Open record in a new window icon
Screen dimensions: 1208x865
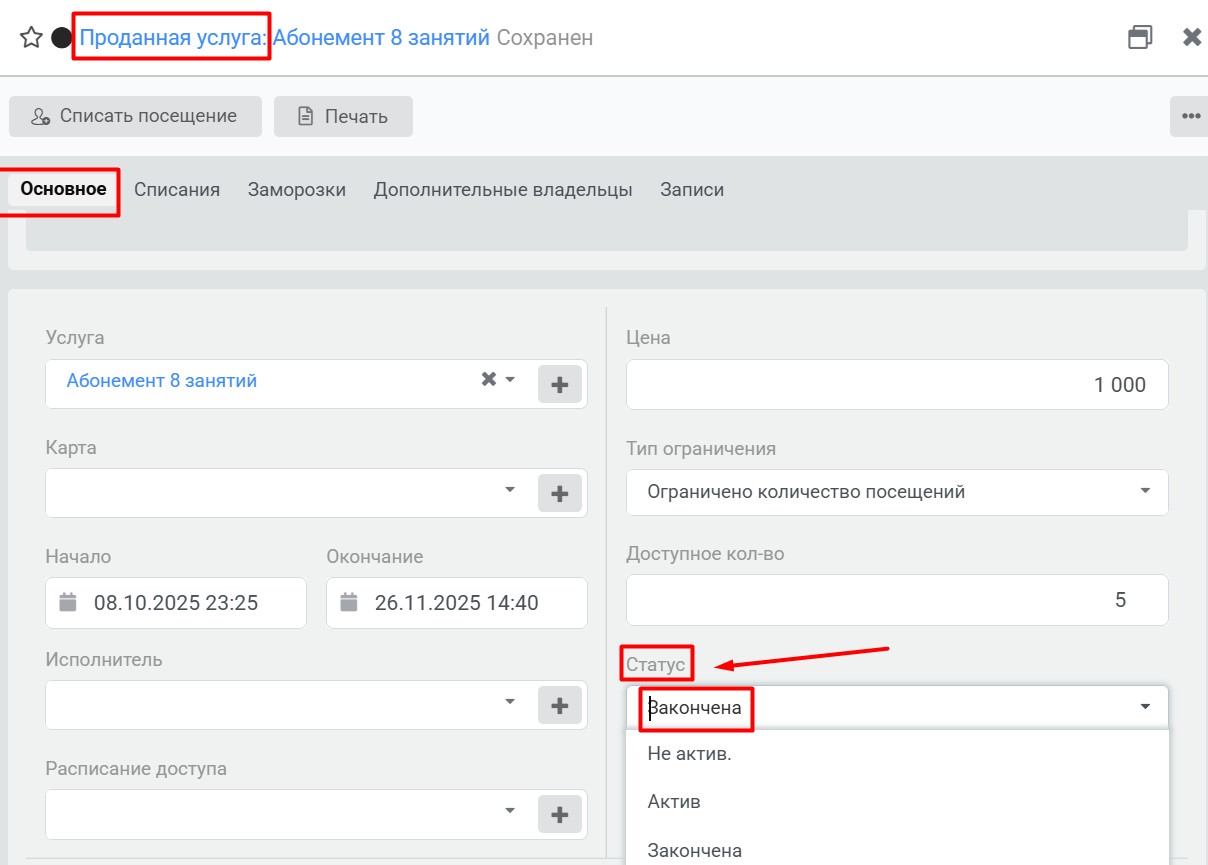click(1140, 37)
